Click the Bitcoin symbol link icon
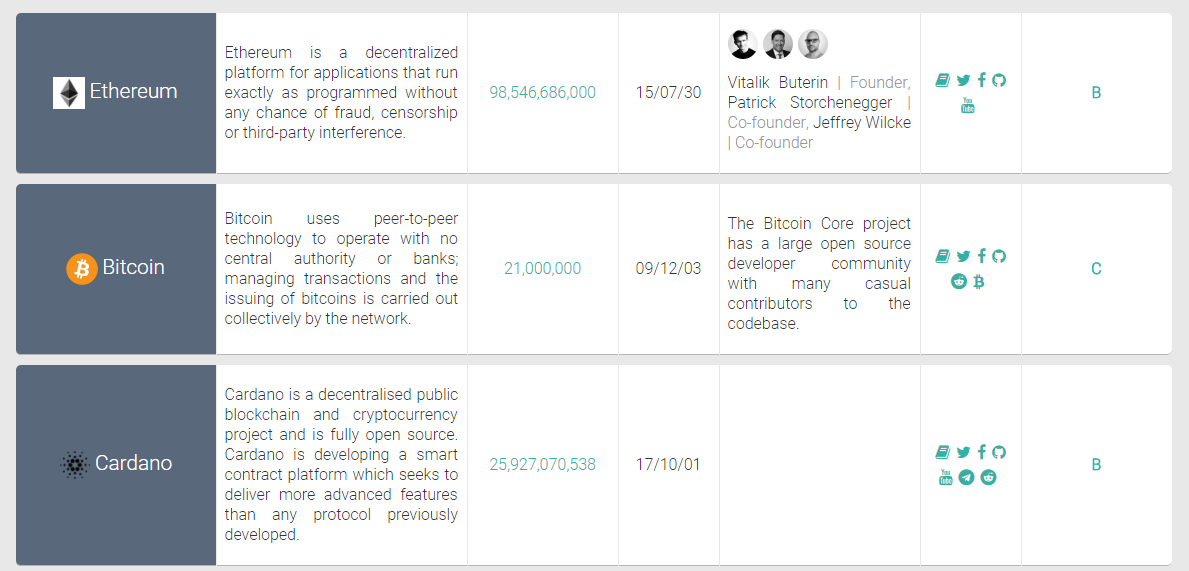Screen dimensions: 1189x571 click(x=979, y=282)
